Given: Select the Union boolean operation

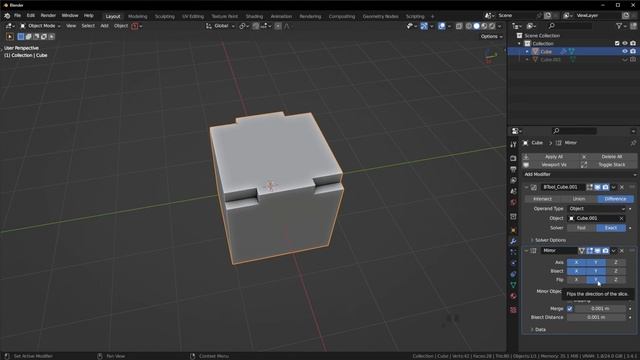Looking at the screenshot, I should pyautogui.click(x=579, y=199).
